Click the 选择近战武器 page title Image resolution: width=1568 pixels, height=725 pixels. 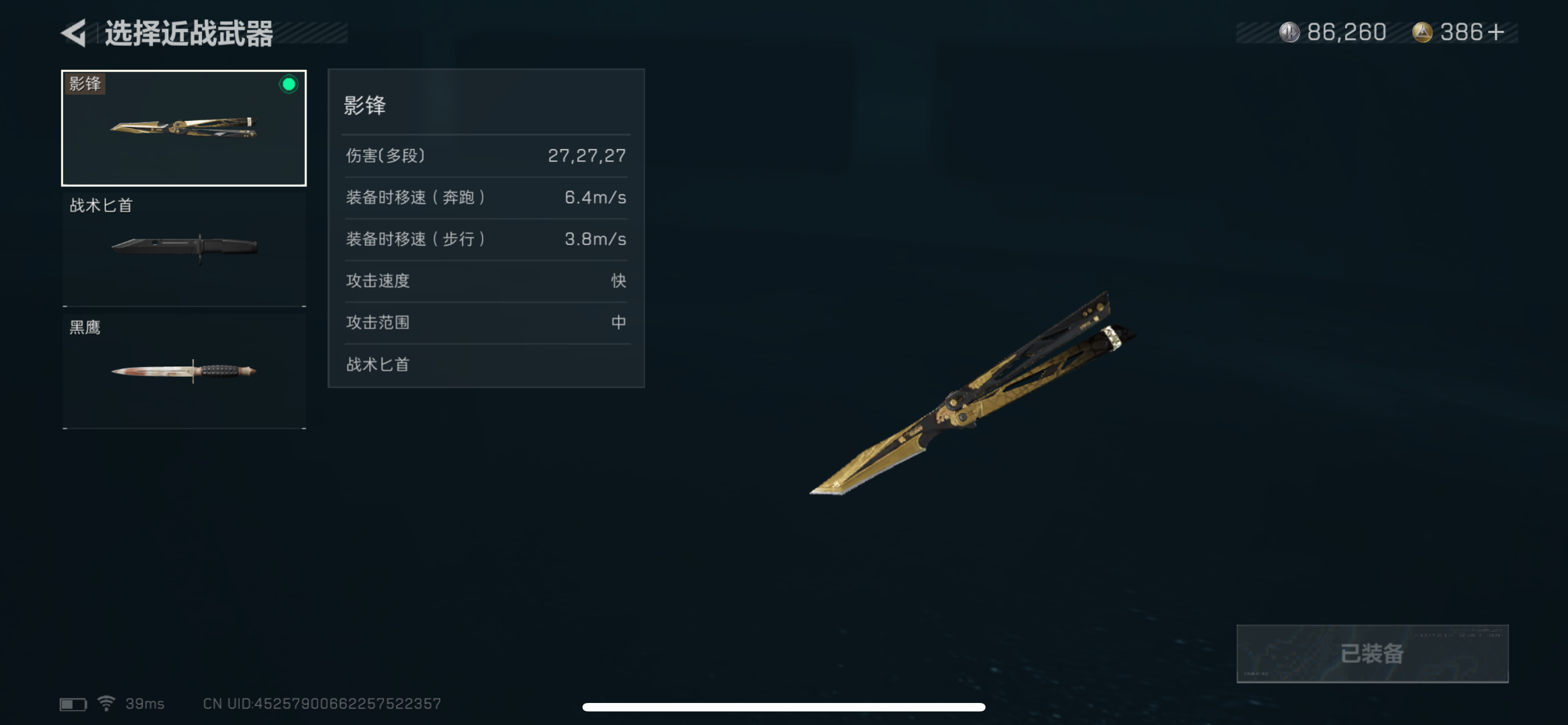click(189, 33)
